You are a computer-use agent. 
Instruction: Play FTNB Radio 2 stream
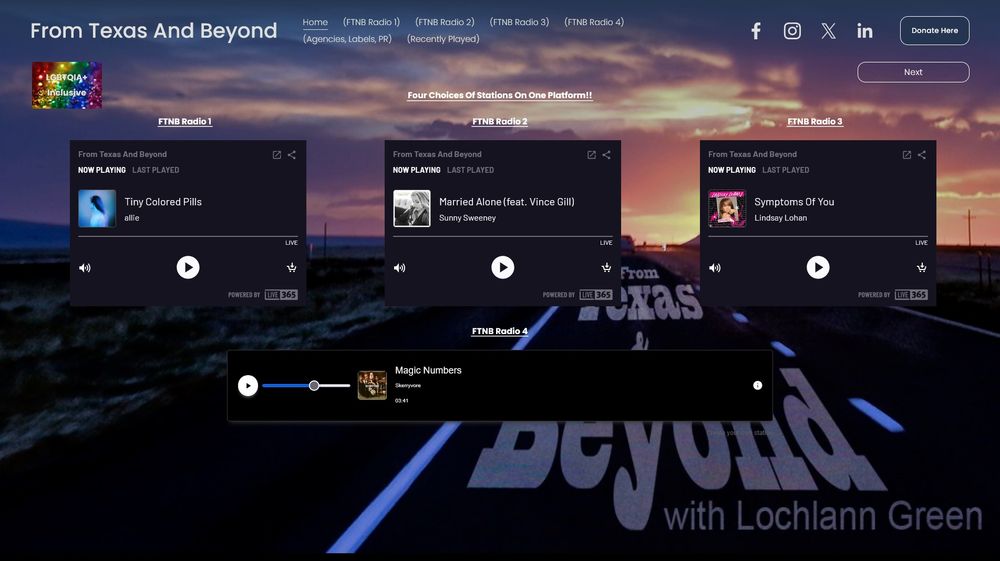pos(503,267)
